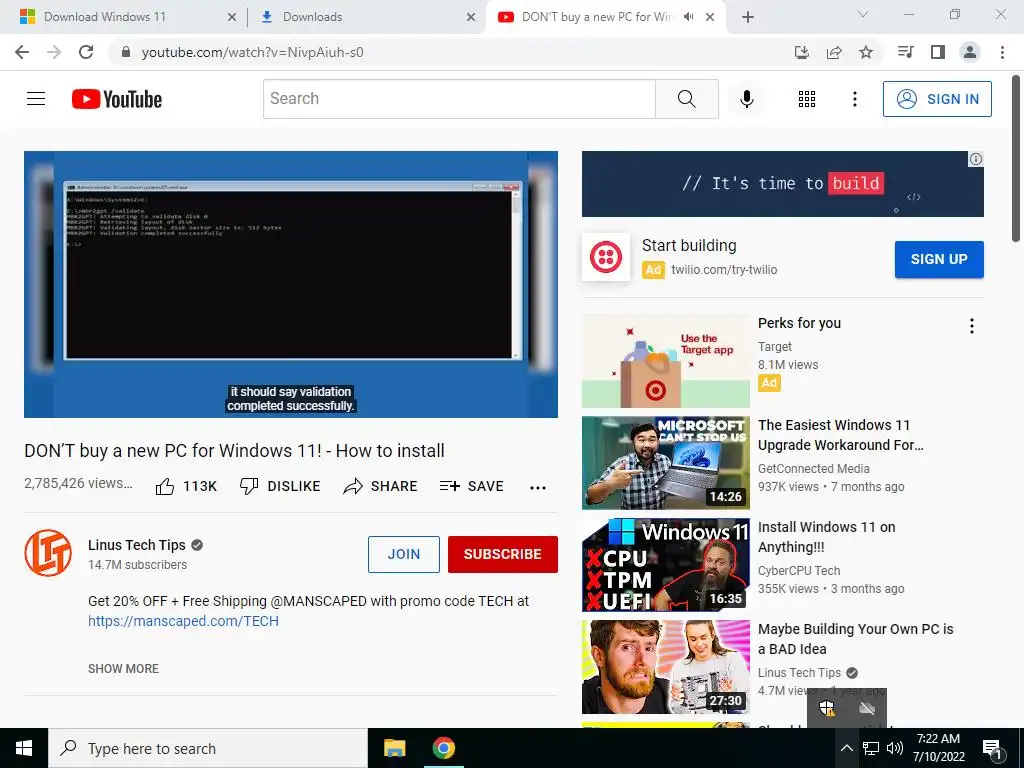Click the video player area

click(x=291, y=284)
